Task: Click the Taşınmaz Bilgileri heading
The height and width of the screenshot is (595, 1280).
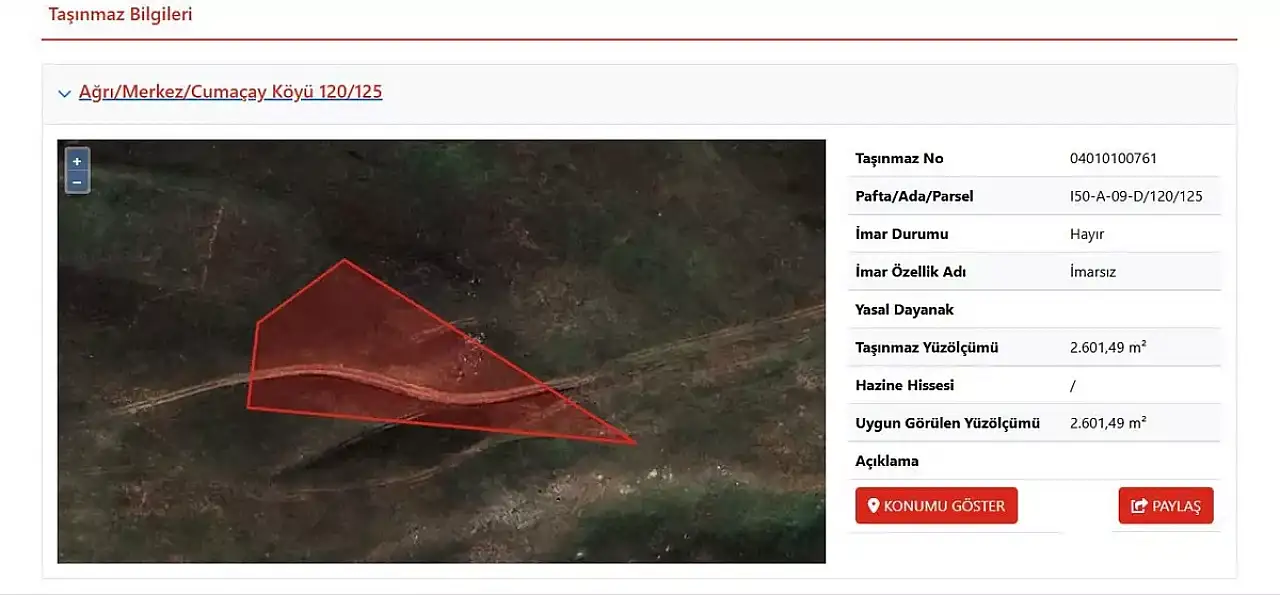Action: tap(121, 15)
